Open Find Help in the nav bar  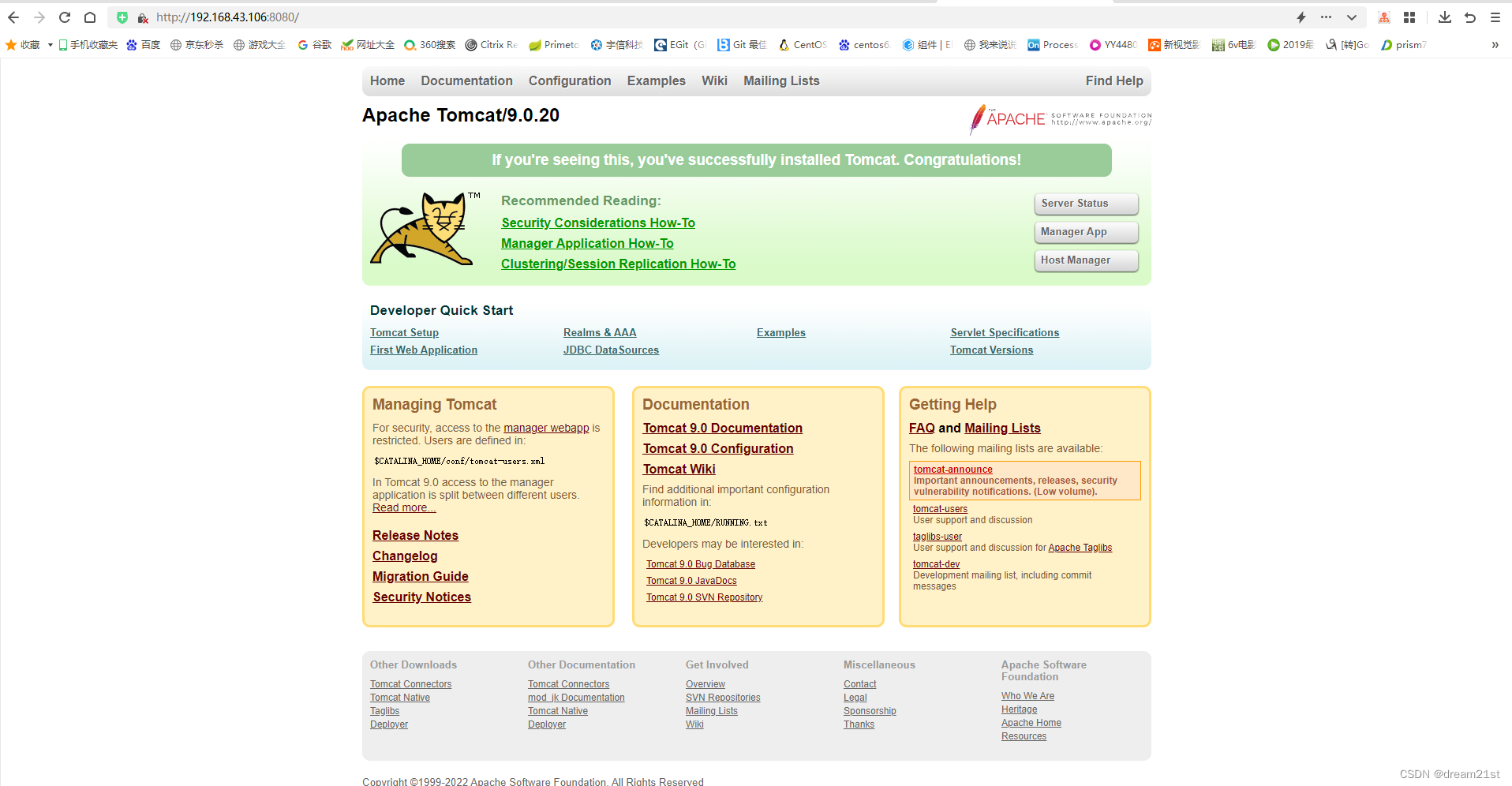pos(1114,80)
